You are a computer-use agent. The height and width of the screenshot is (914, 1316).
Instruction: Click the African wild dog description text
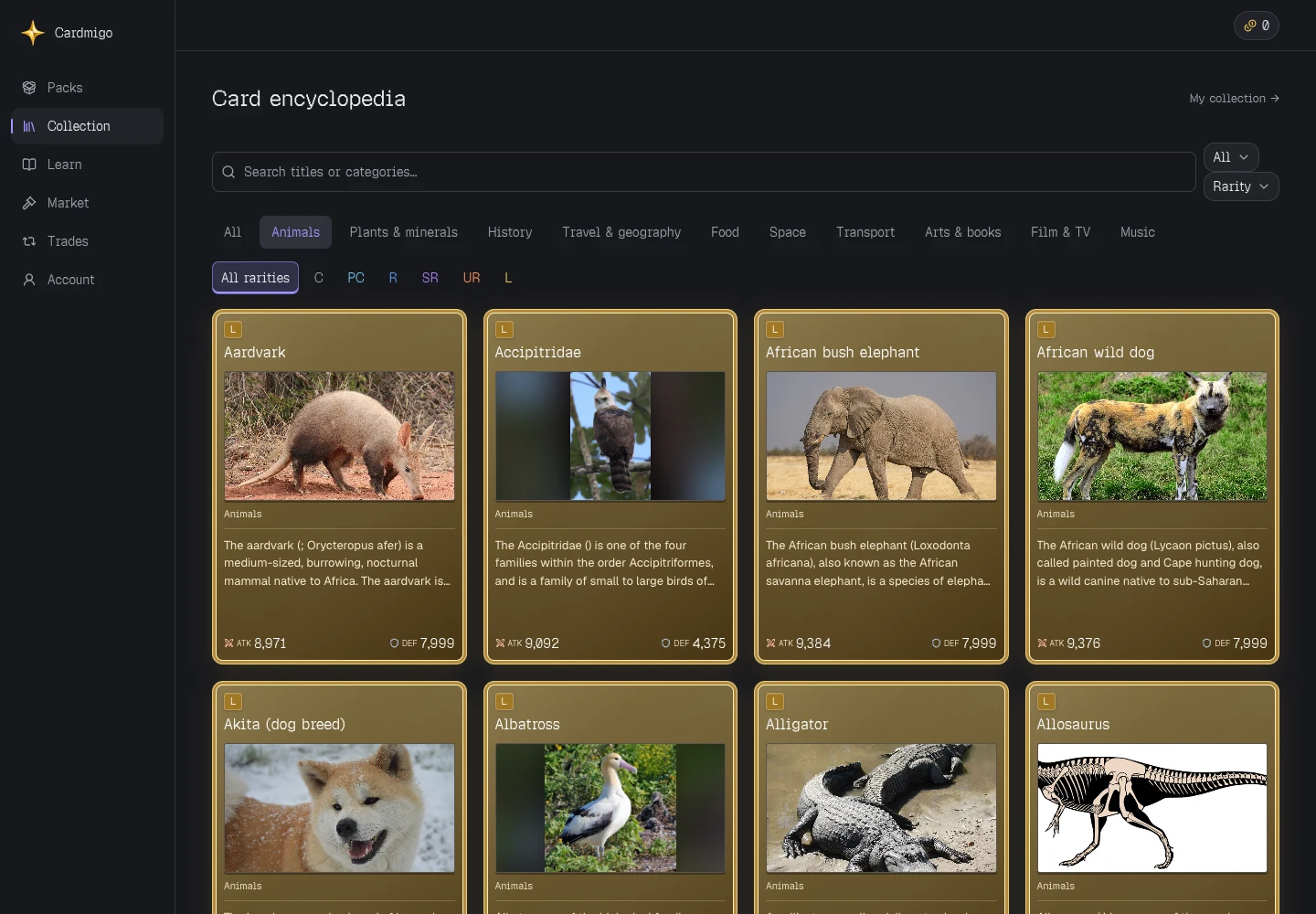pos(1151,563)
